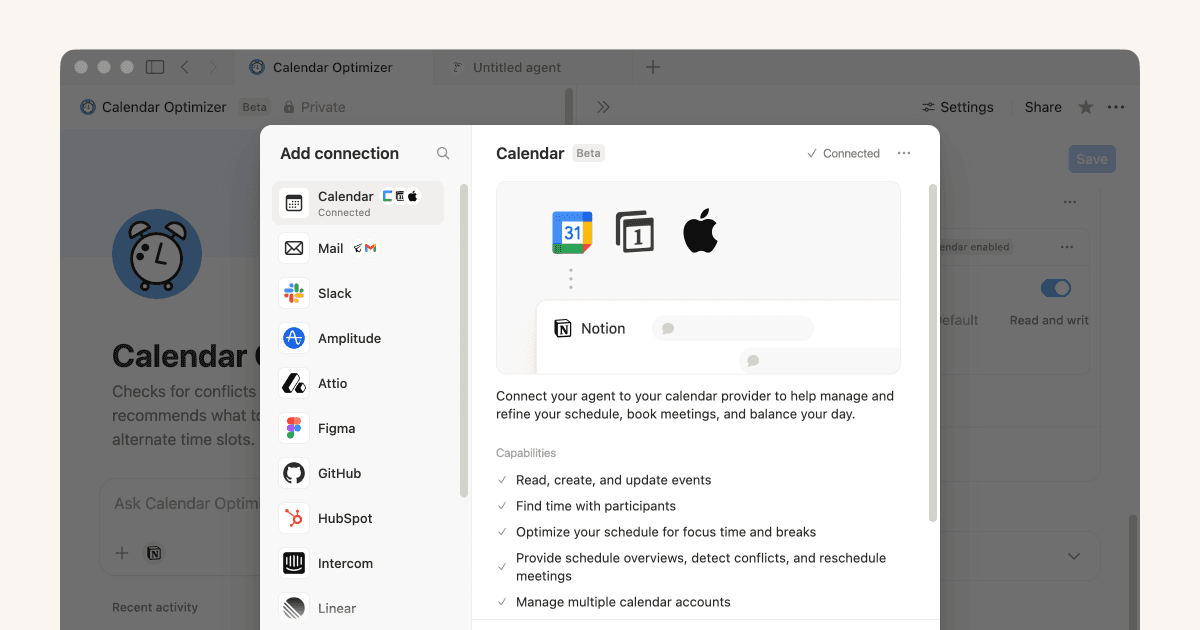1200x630 pixels.
Task: Click the Save button
Action: tap(1091, 158)
